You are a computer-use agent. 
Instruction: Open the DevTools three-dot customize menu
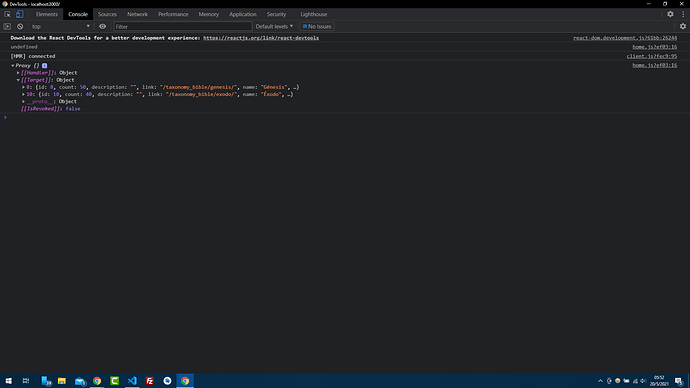click(683, 14)
